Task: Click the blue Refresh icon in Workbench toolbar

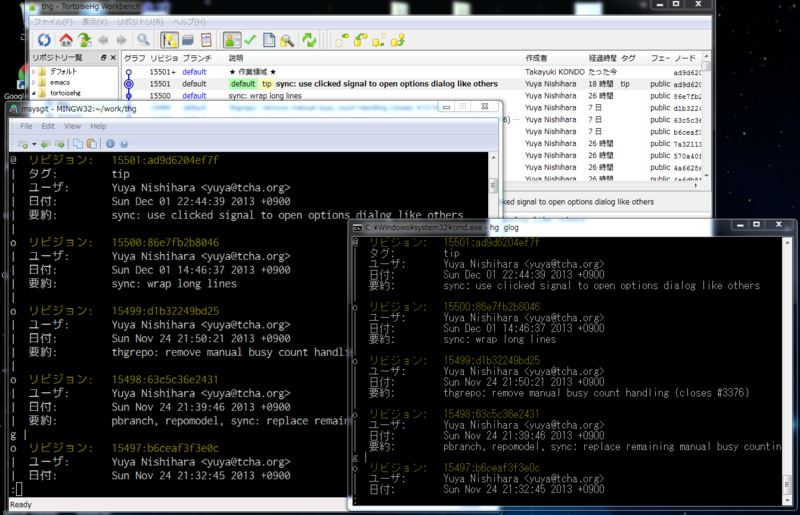Action: click(x=44, y=40)
